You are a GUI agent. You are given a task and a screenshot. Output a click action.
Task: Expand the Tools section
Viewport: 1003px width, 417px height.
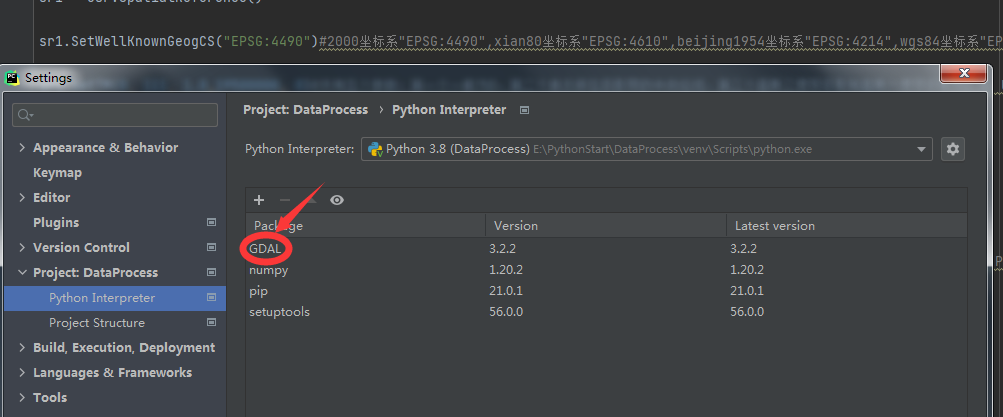[22, 398]
